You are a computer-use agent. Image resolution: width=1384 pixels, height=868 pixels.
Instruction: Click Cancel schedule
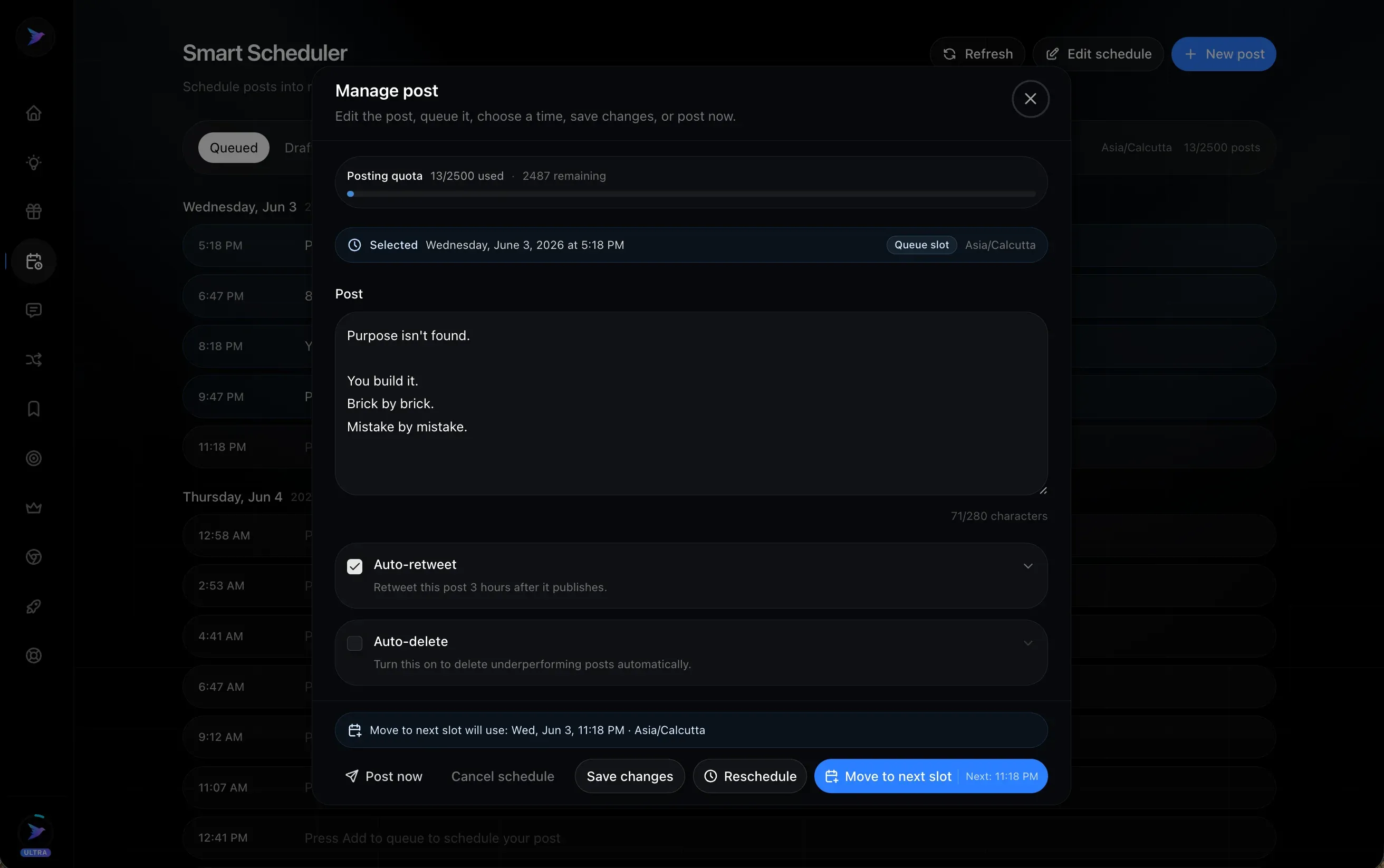point(503,776)
